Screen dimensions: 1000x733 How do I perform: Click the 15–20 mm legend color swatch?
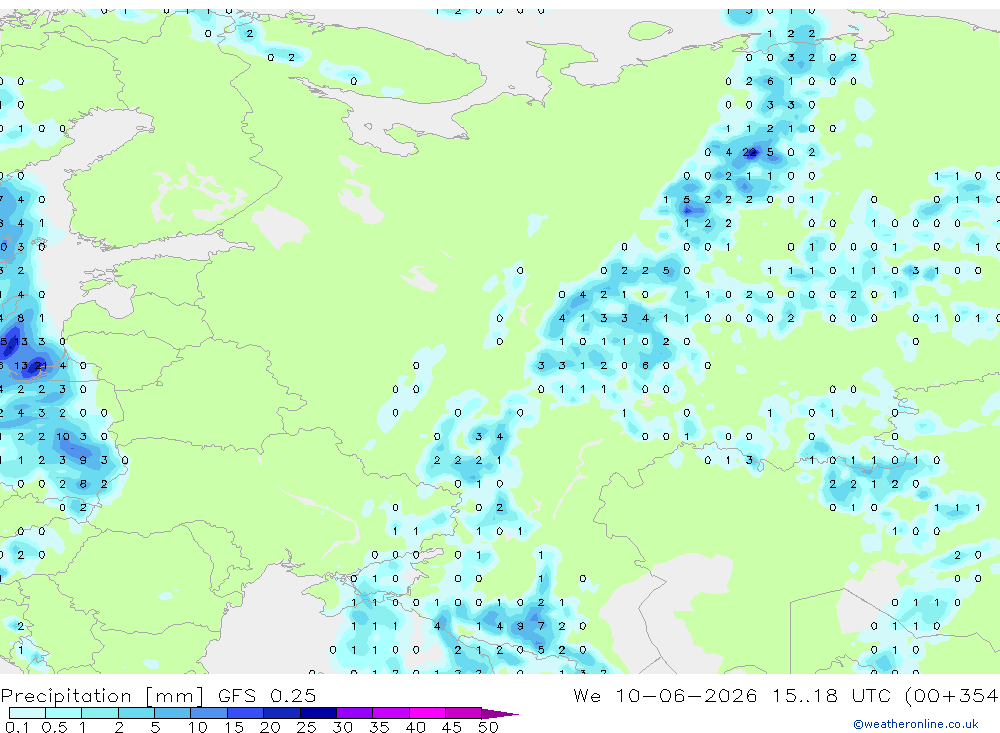coord(246,713)
